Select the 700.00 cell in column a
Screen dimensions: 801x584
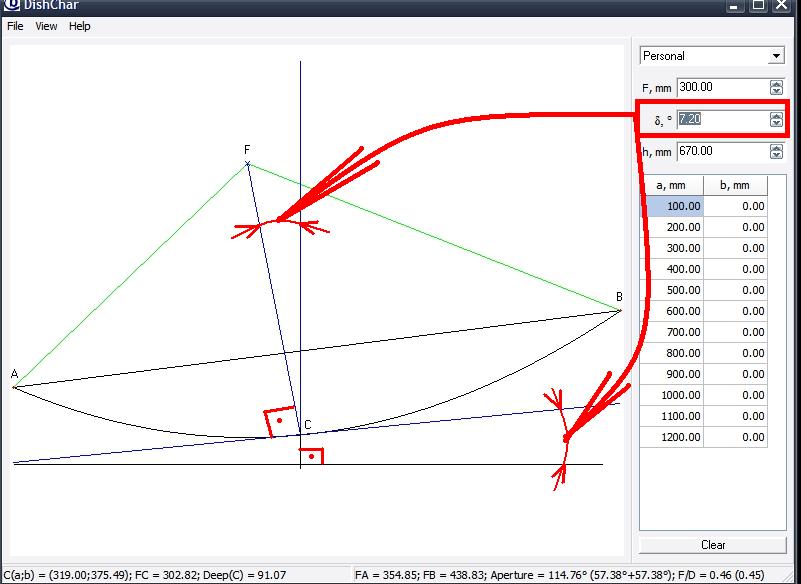671,332
